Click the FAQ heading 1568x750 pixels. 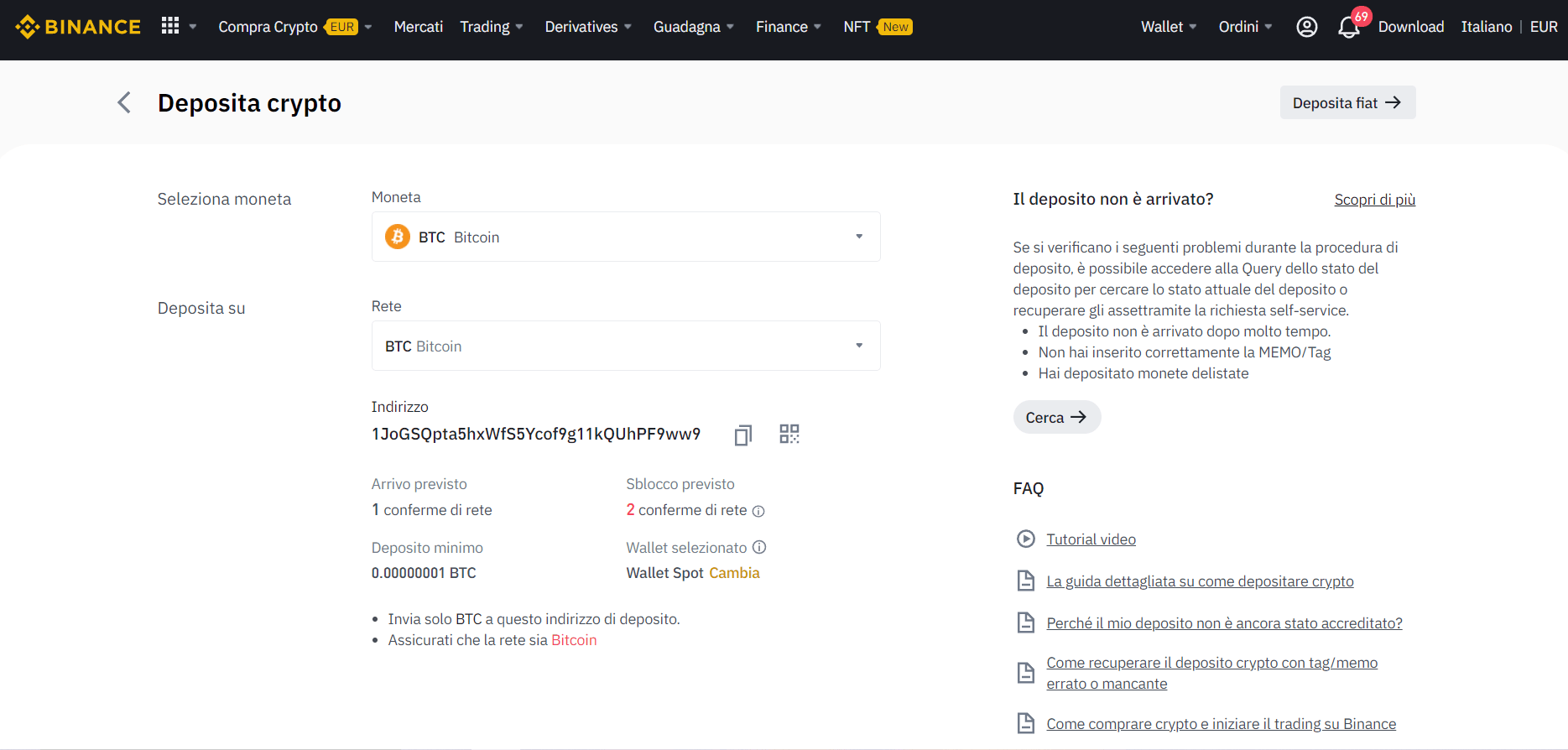point(1029,488)
